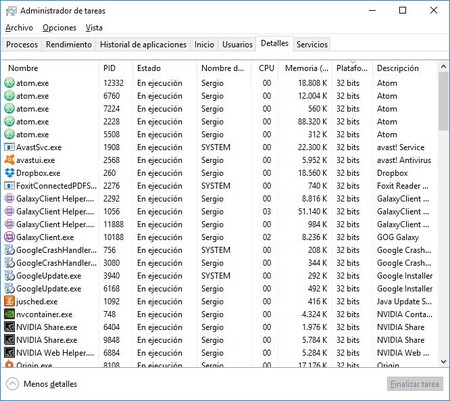
Task: Select the Dropbox.exe process icon
Action: 9,173
